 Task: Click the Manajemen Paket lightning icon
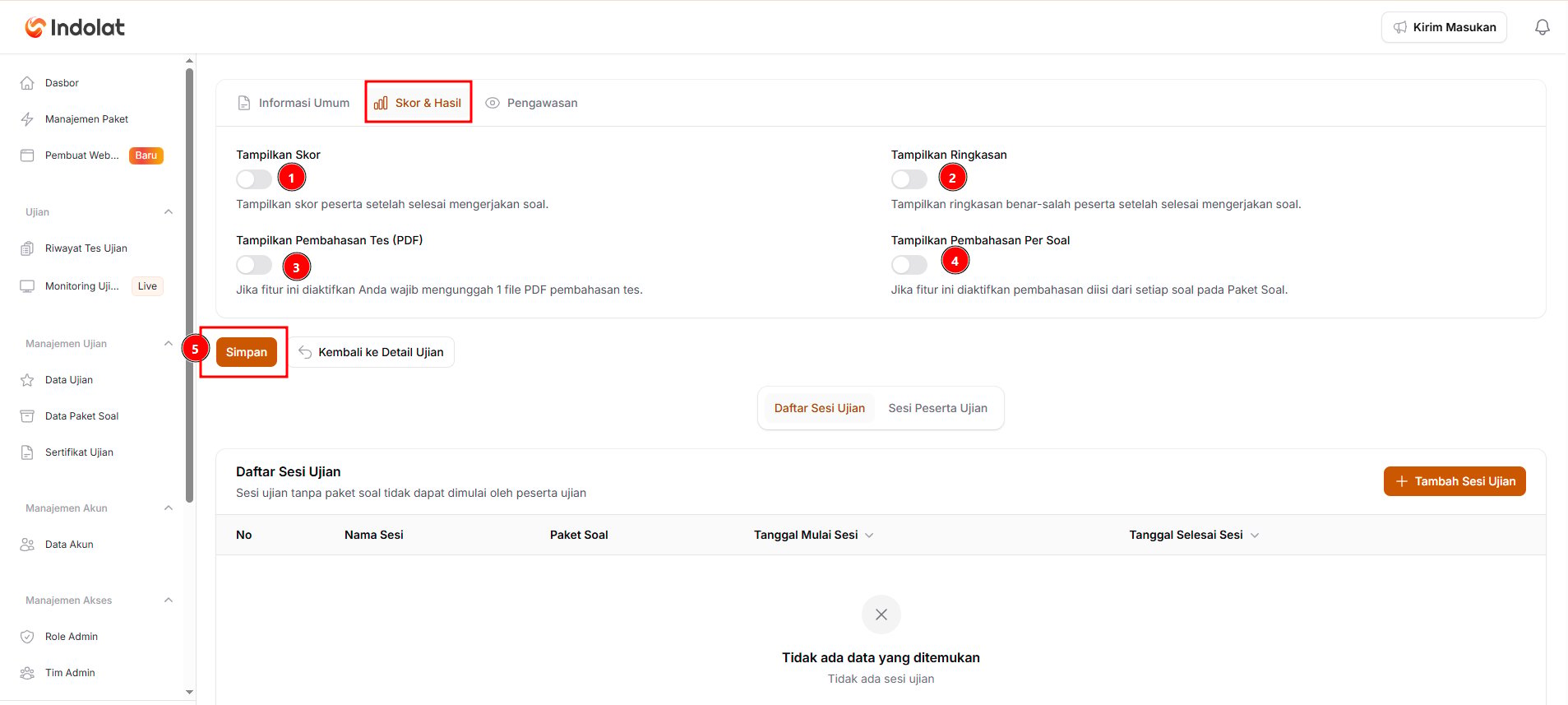click(27, 119)
